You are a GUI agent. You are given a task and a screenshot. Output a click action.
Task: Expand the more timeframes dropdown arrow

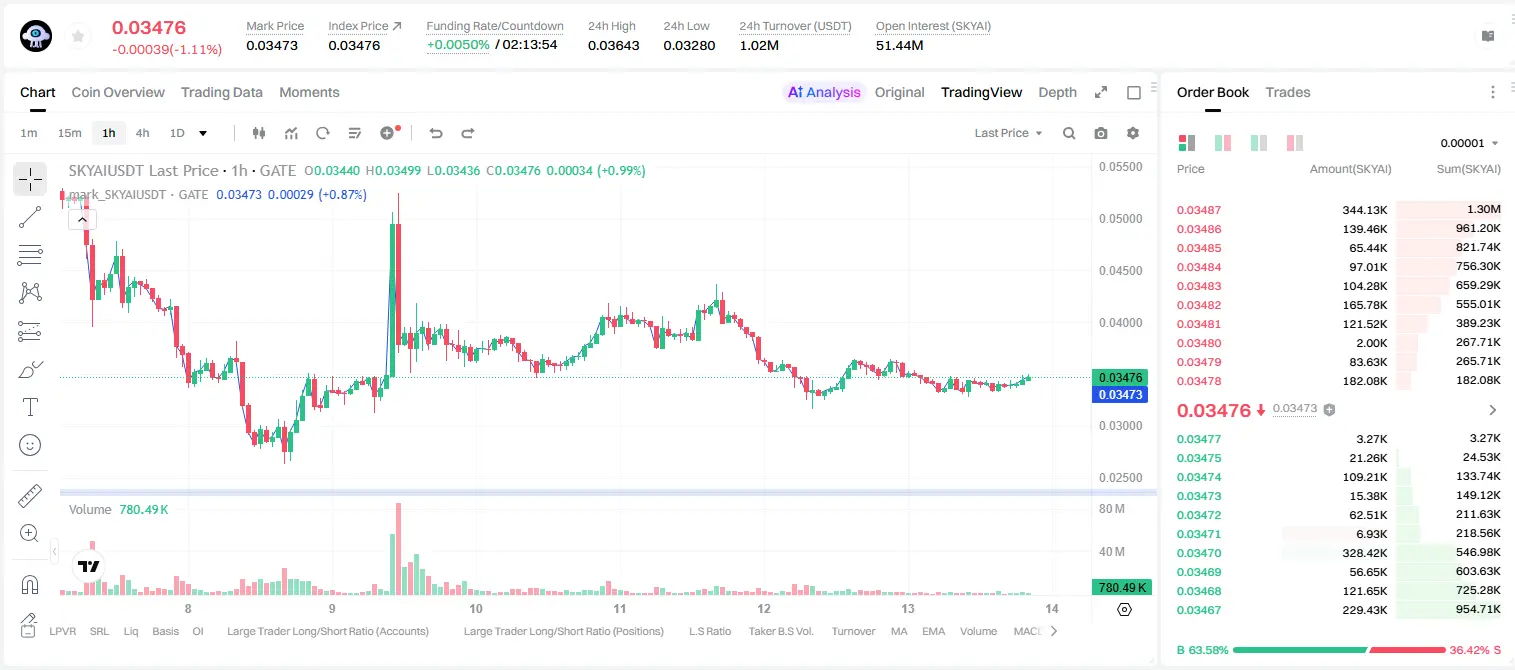[203, 133]
